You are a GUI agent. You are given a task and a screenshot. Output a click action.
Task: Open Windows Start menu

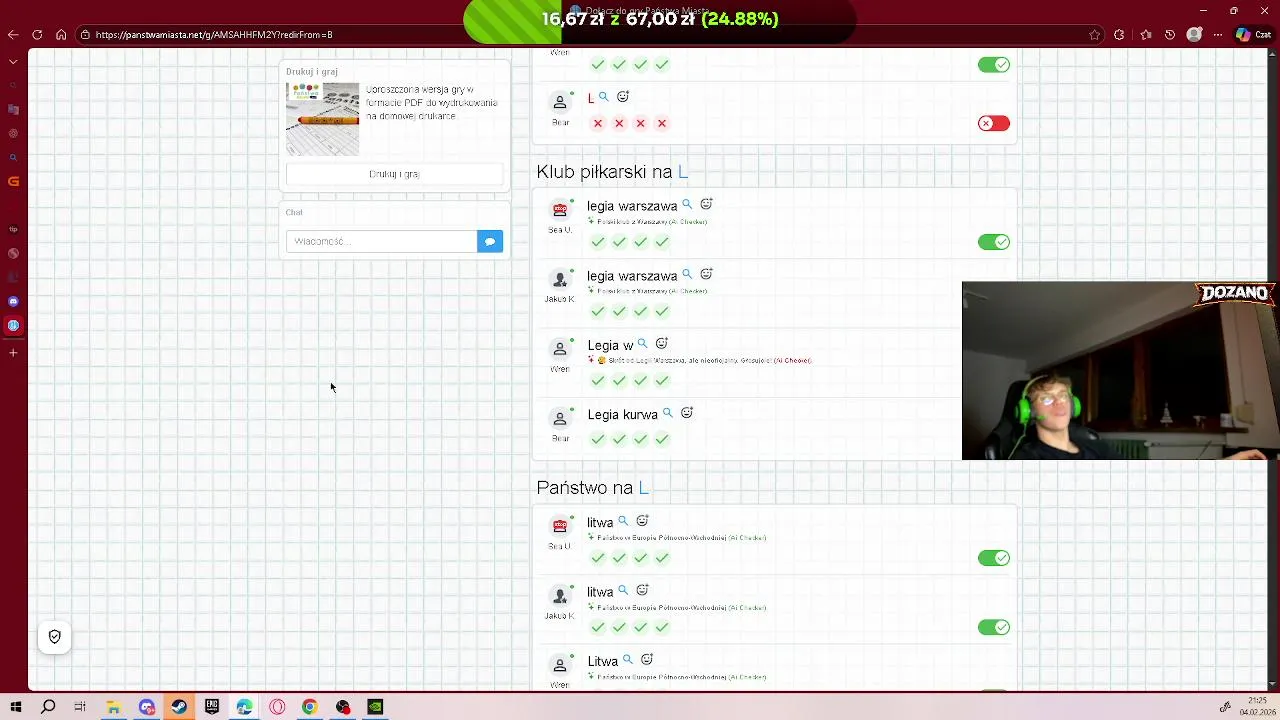pos(16,707)
